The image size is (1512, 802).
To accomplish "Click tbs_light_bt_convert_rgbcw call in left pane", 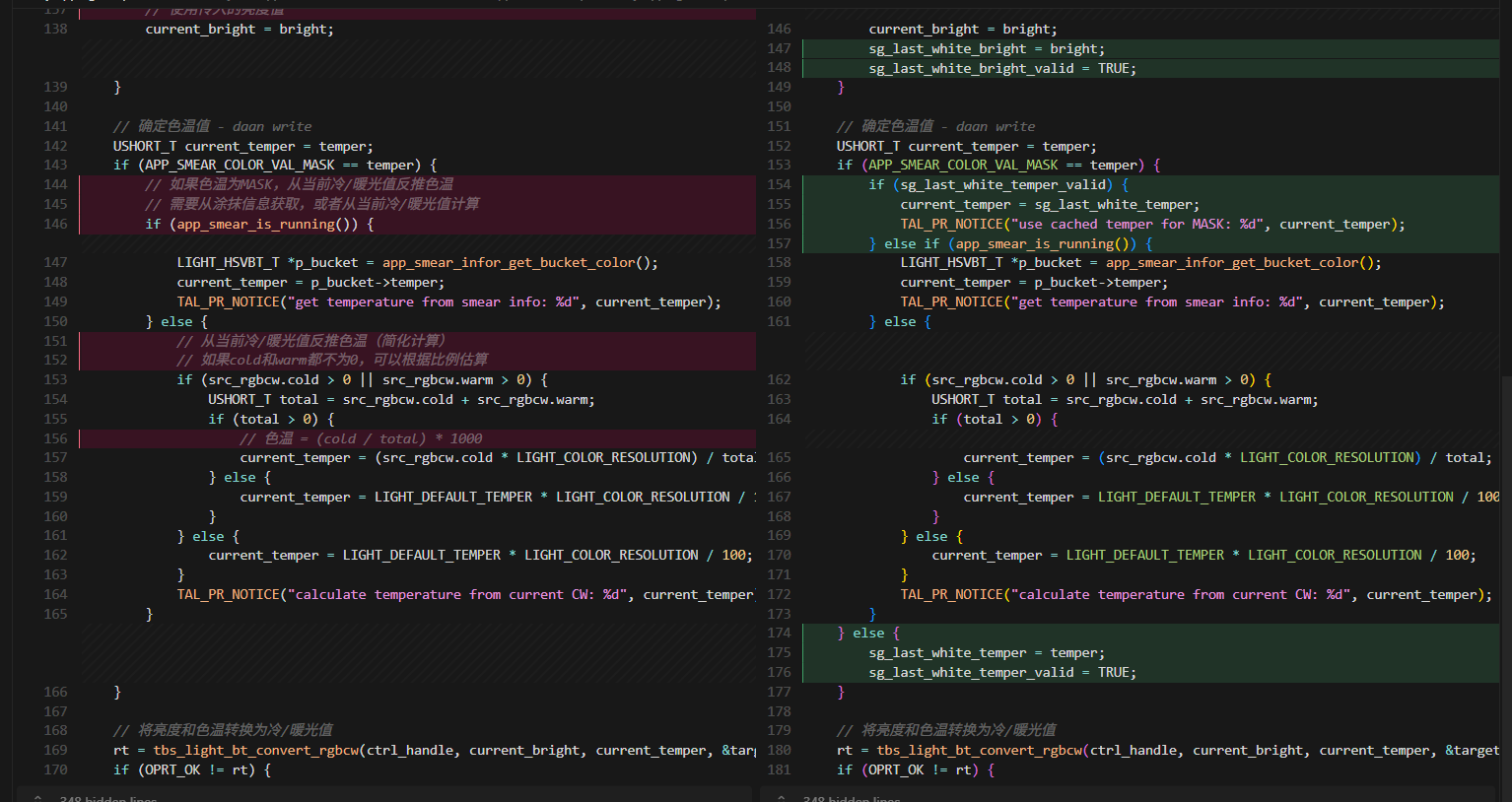I will 256,750.
